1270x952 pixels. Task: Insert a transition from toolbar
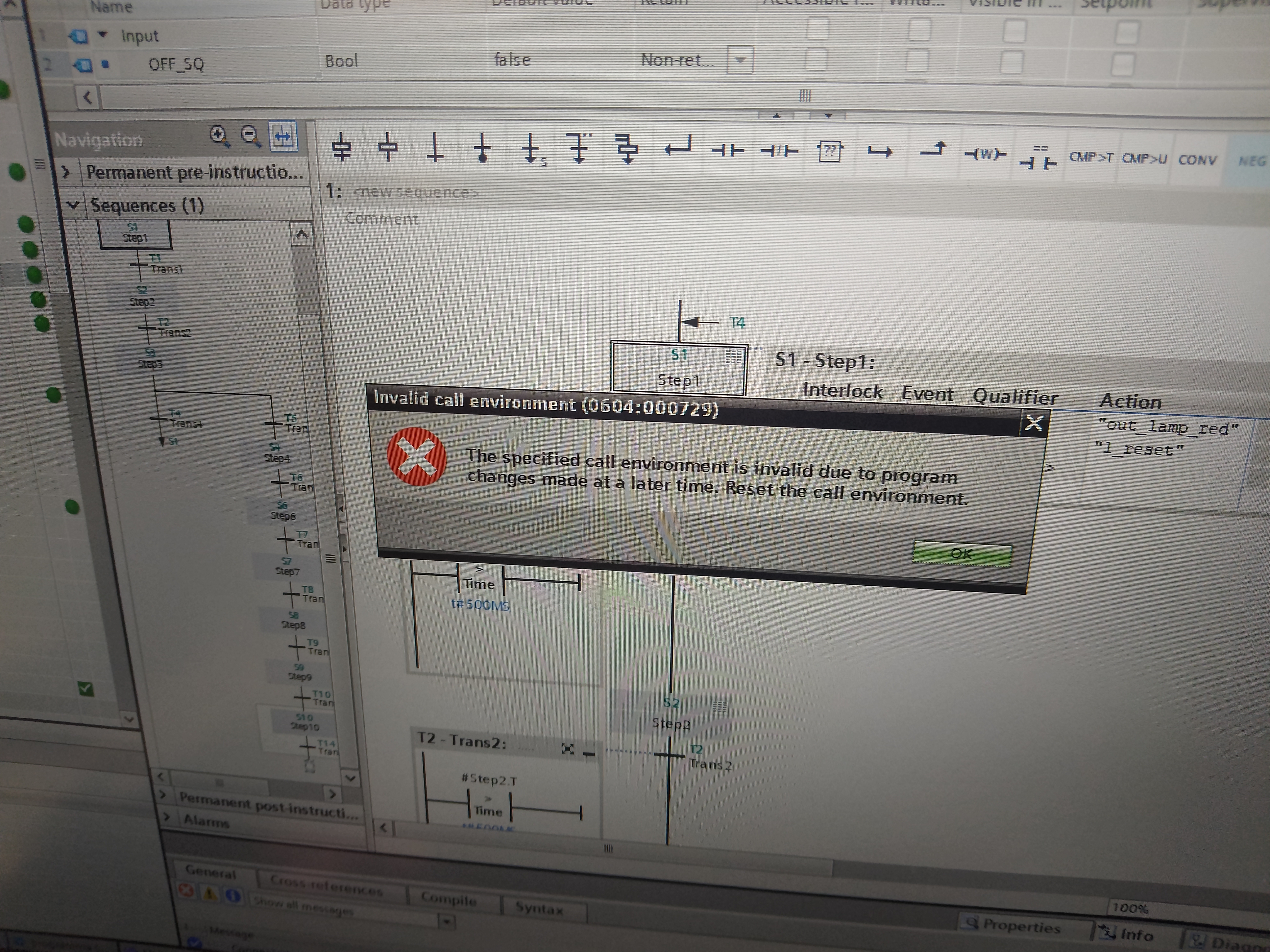[435, 148]
